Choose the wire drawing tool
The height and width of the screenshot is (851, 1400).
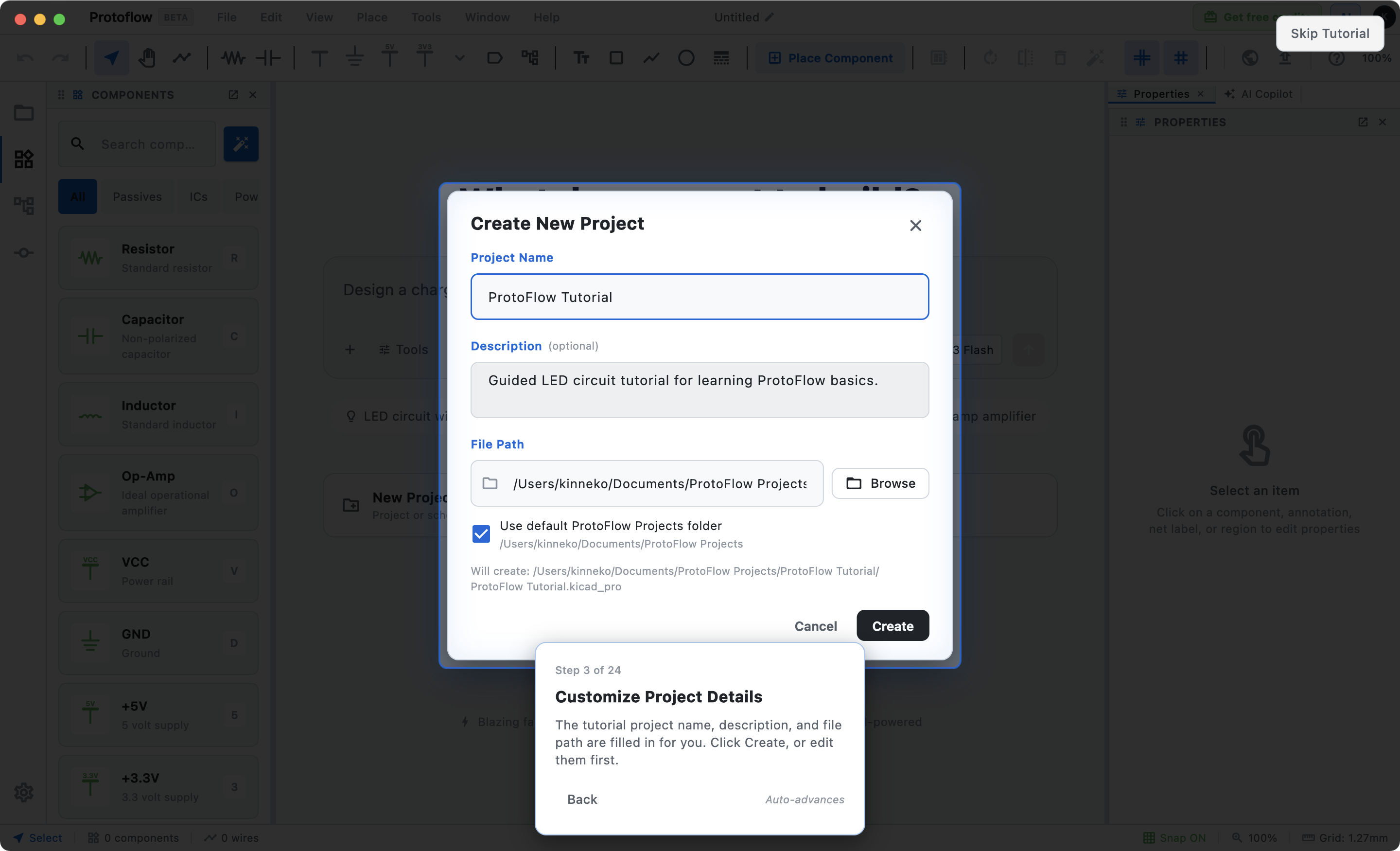pyautogui.click(x=182, y=58)
